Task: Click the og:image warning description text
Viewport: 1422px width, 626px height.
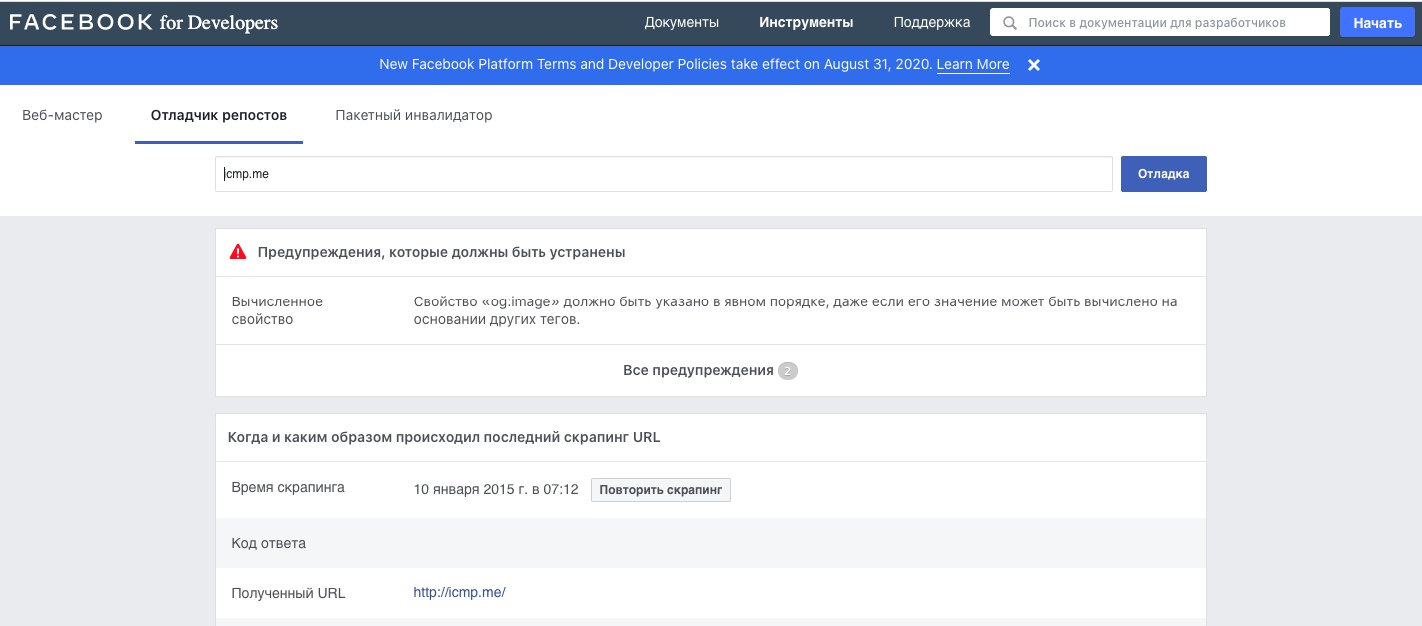Action: [796, 310]
